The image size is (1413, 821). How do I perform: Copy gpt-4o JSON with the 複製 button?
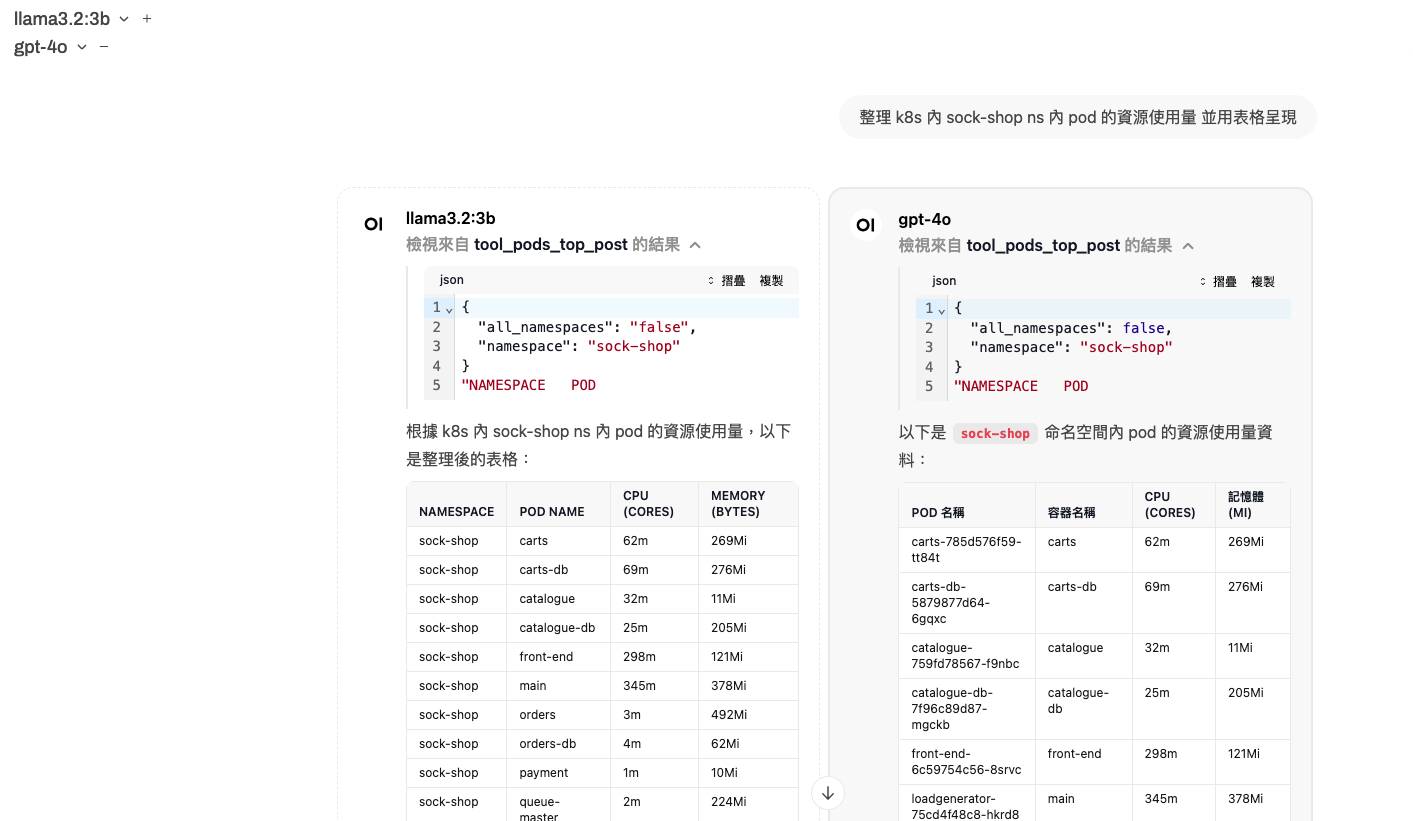[x=1263, y=282]
